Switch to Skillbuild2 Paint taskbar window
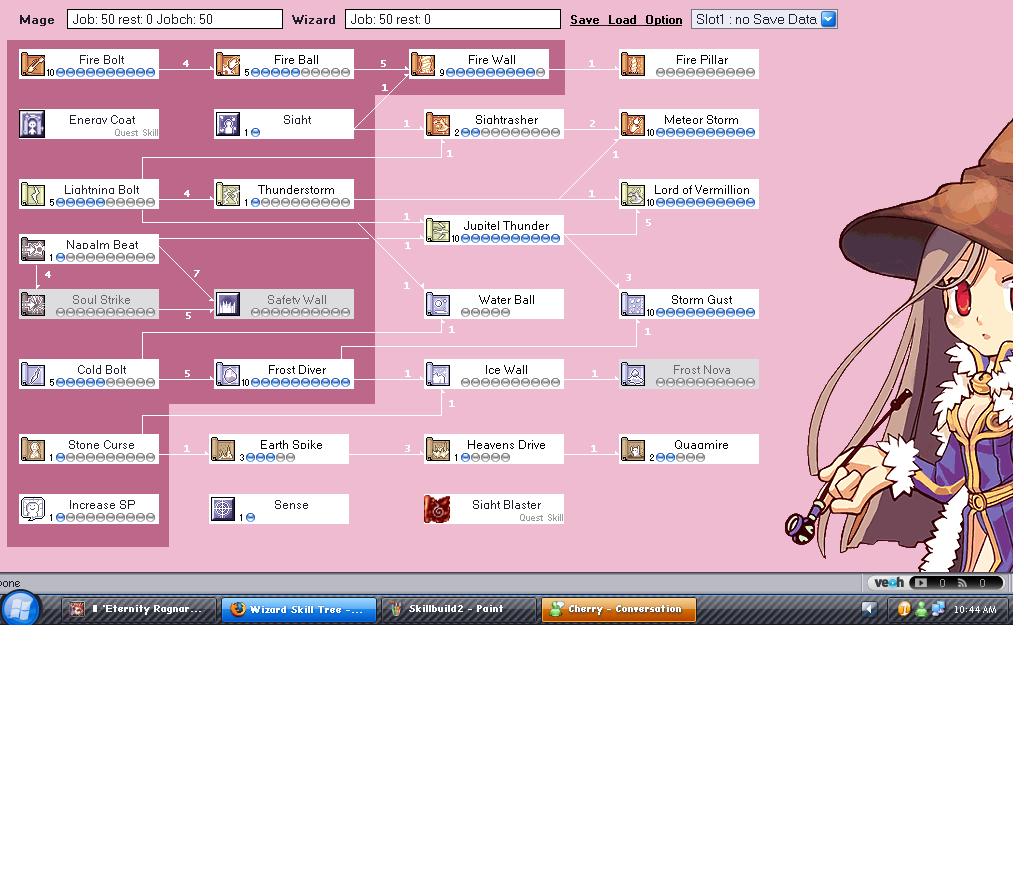 (x=458, y=609)
